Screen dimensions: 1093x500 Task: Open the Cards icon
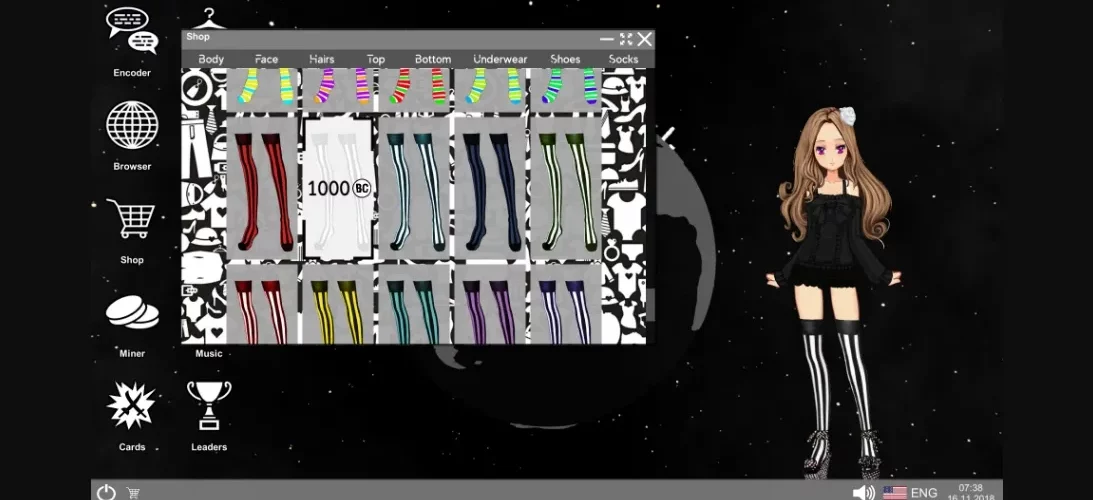[132, 406]
